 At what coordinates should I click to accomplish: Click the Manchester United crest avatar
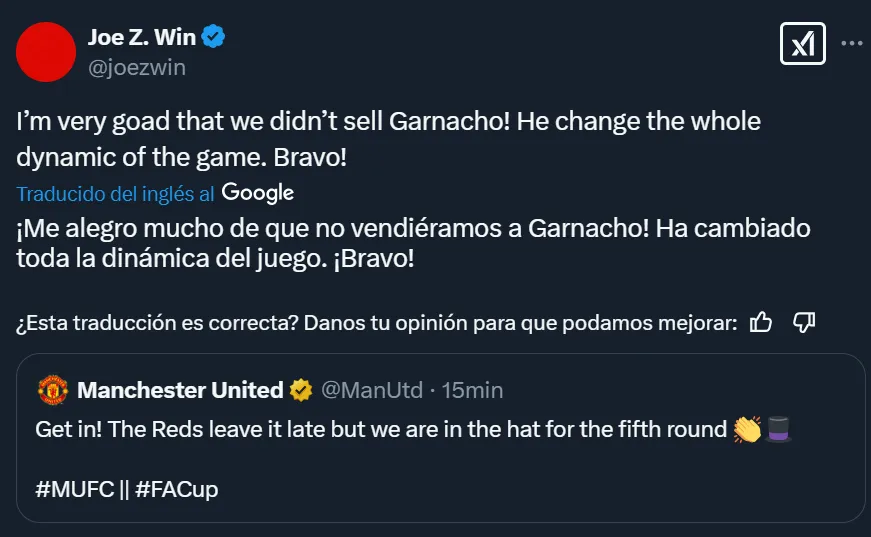[52, 390]
